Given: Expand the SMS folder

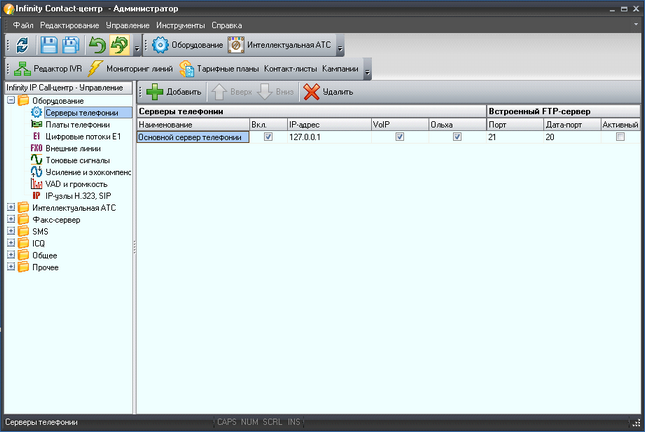Looking at the screenshot, I should click(x=11, y=231).
